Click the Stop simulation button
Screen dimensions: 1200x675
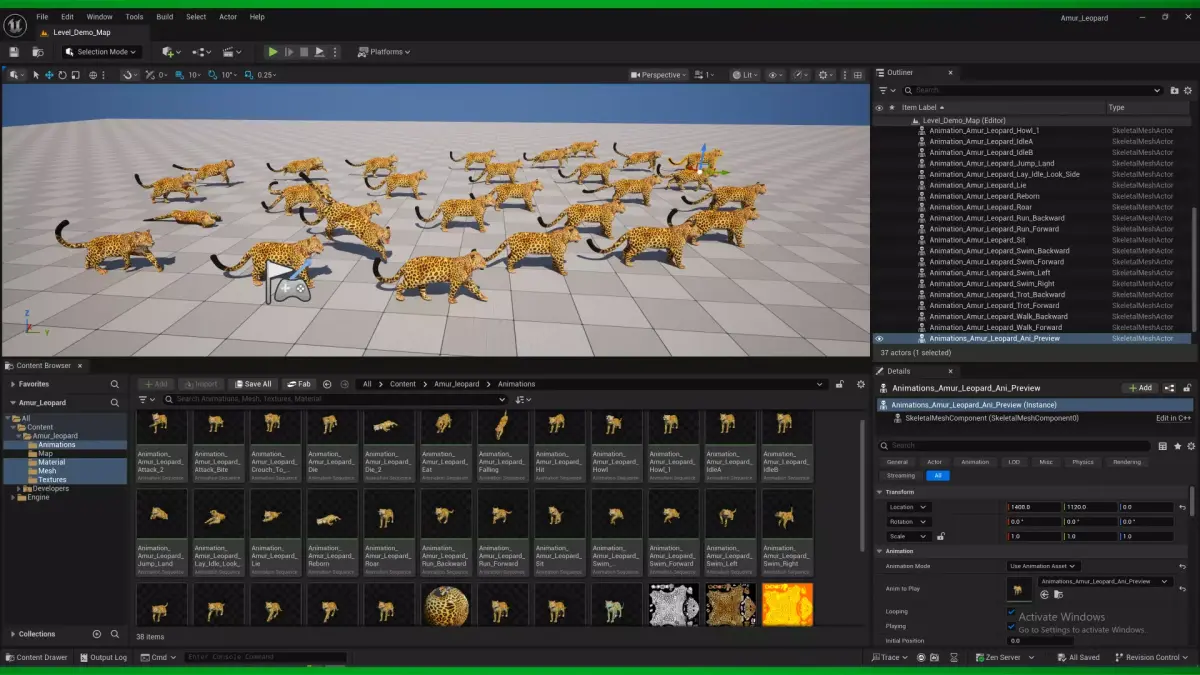(304, 52)
